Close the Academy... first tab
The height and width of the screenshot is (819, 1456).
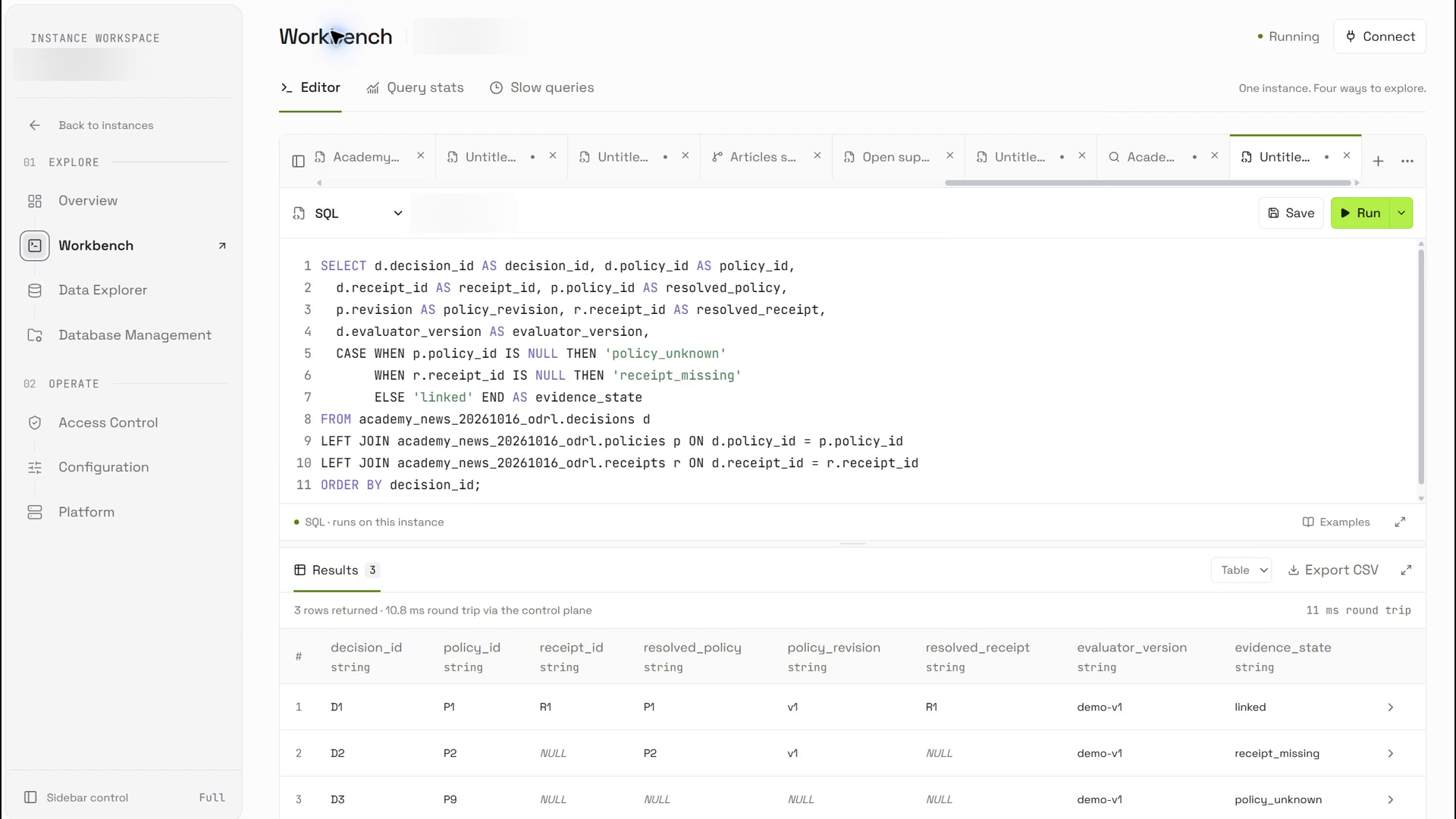click(x=420, y=155)
